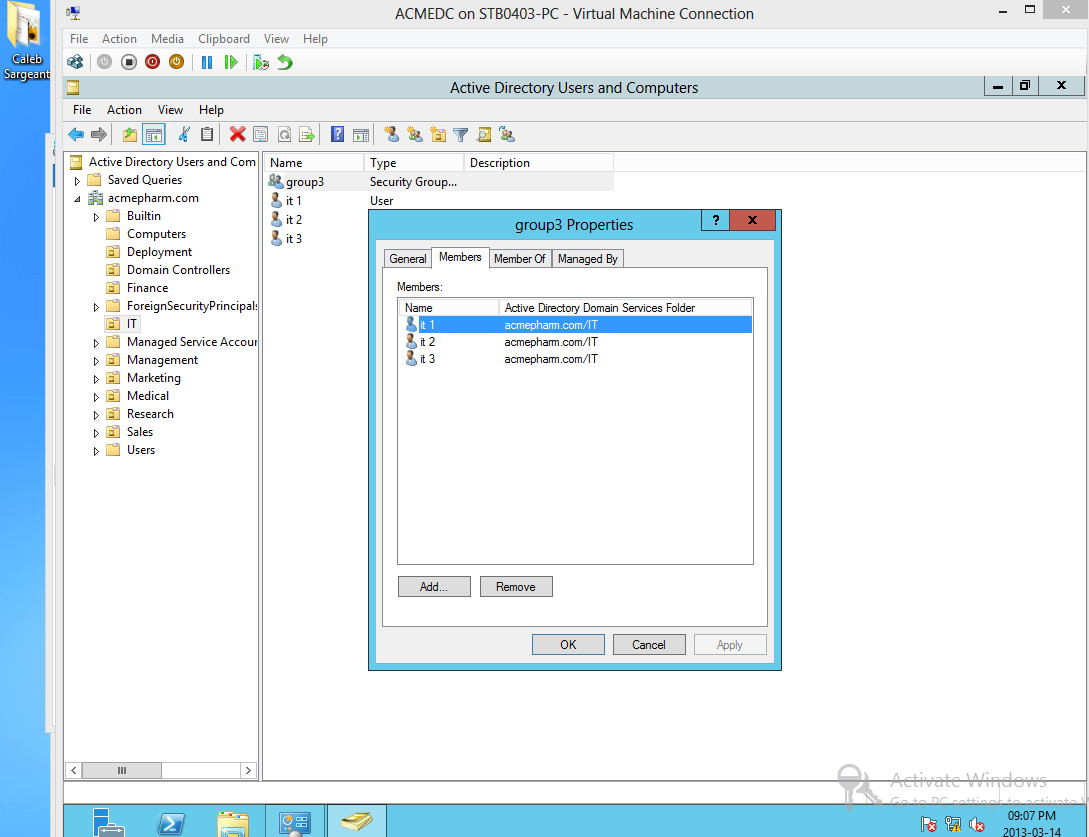Expand the Marketing OU
1089x837 pixels.
96,379
